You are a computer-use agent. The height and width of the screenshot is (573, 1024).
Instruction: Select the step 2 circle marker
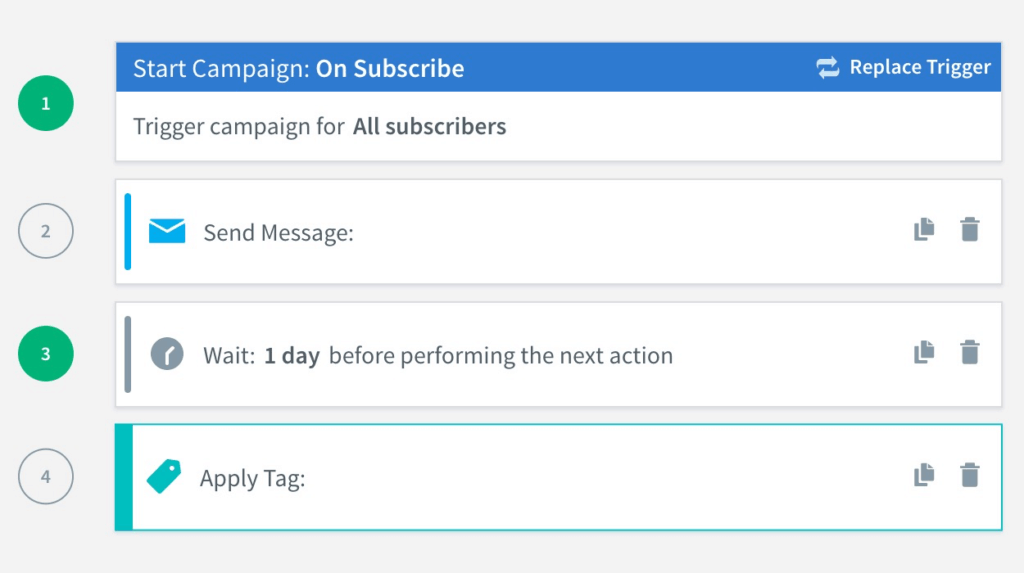coord(46,231)
